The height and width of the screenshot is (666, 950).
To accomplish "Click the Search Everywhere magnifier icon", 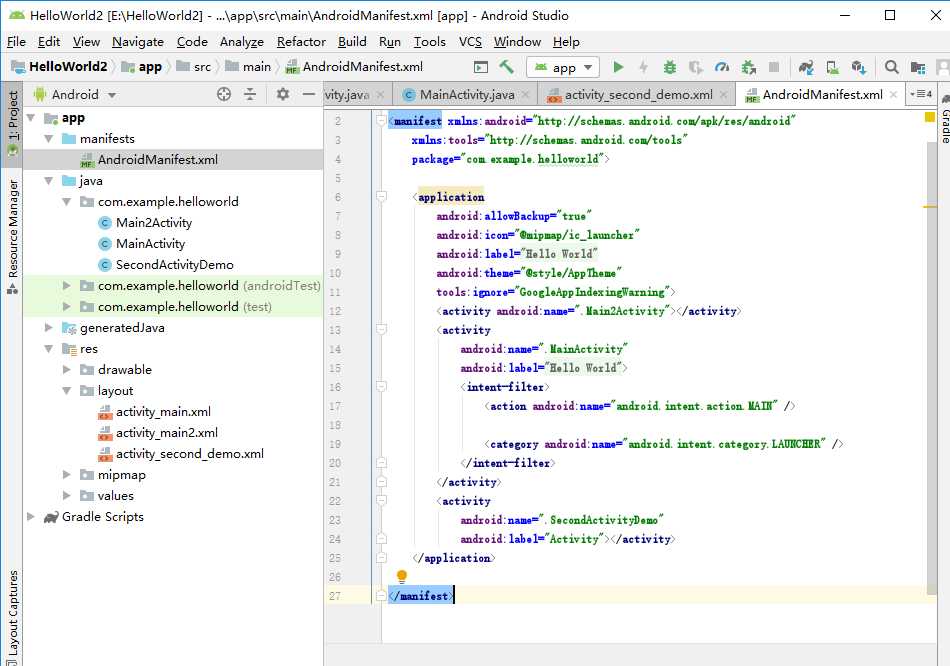I will (891, 67).
